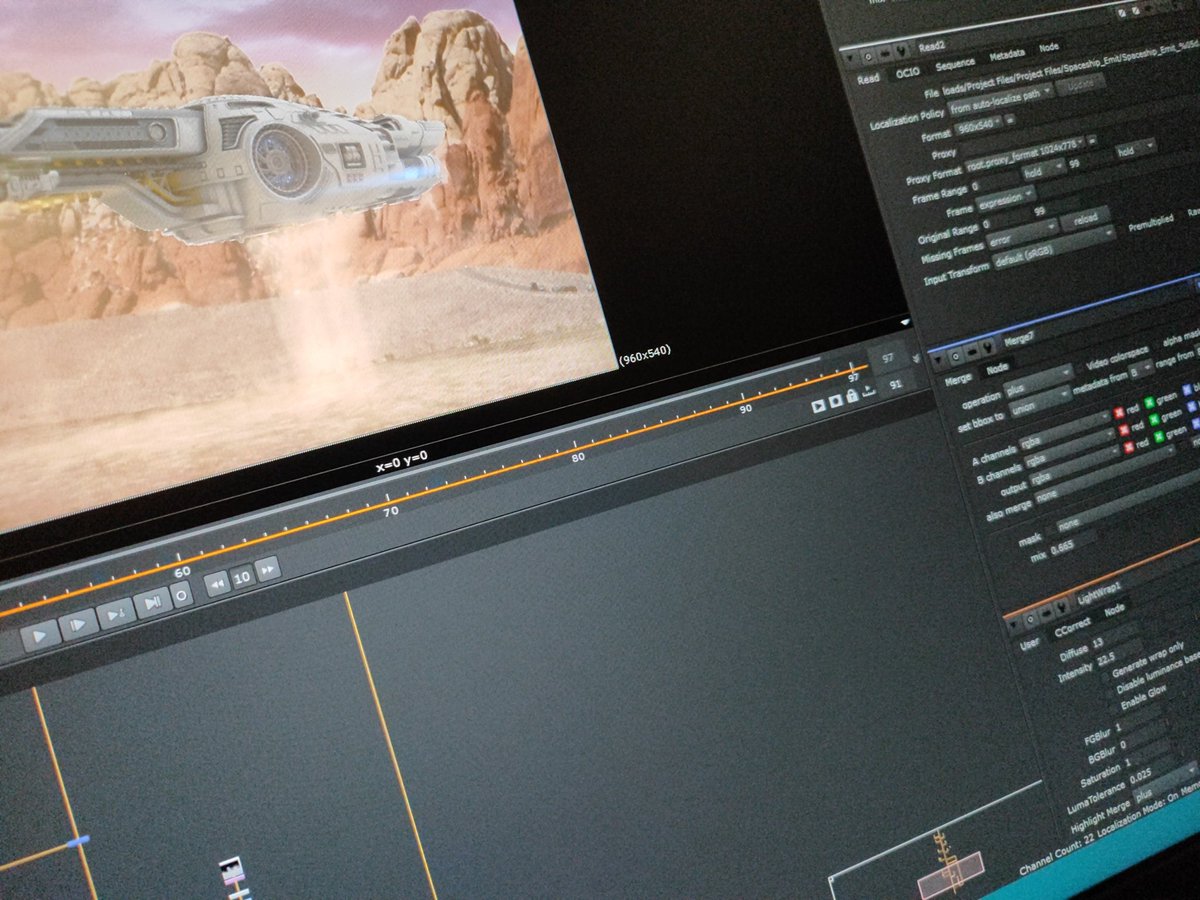Open the Format 960x540 dropdown
The height and width of the screenshot is (900, 1200).
coord(979,127)
